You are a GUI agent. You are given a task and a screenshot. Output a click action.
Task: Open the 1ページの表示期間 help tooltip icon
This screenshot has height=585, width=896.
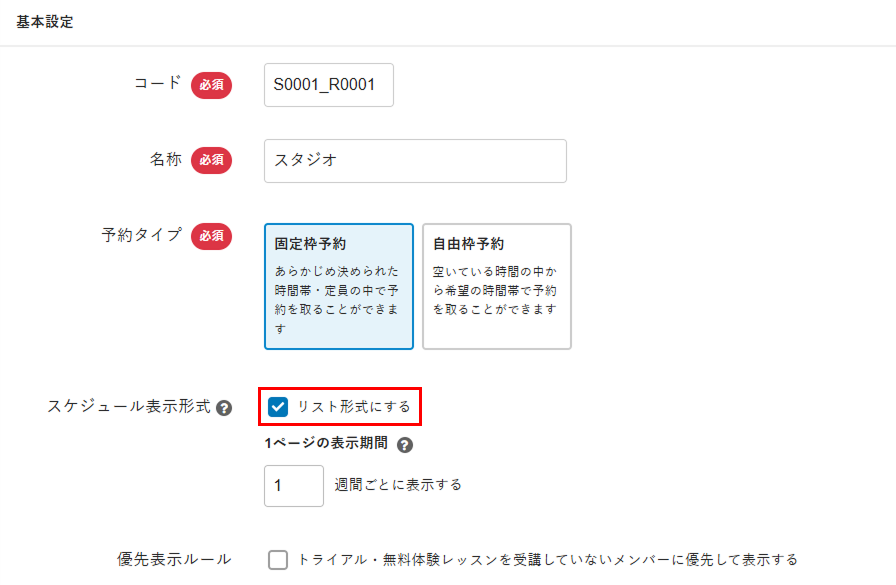(405, 446)
